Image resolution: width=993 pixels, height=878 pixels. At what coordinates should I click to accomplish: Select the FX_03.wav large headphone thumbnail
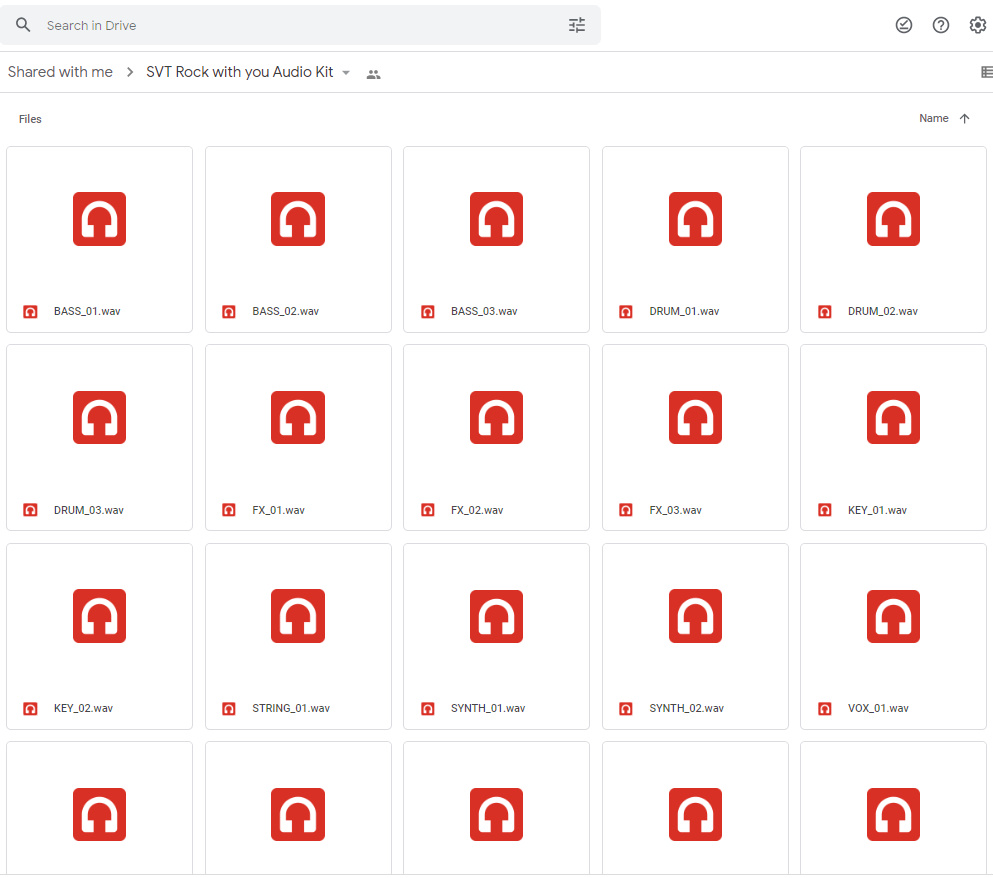tap(695, 417)
